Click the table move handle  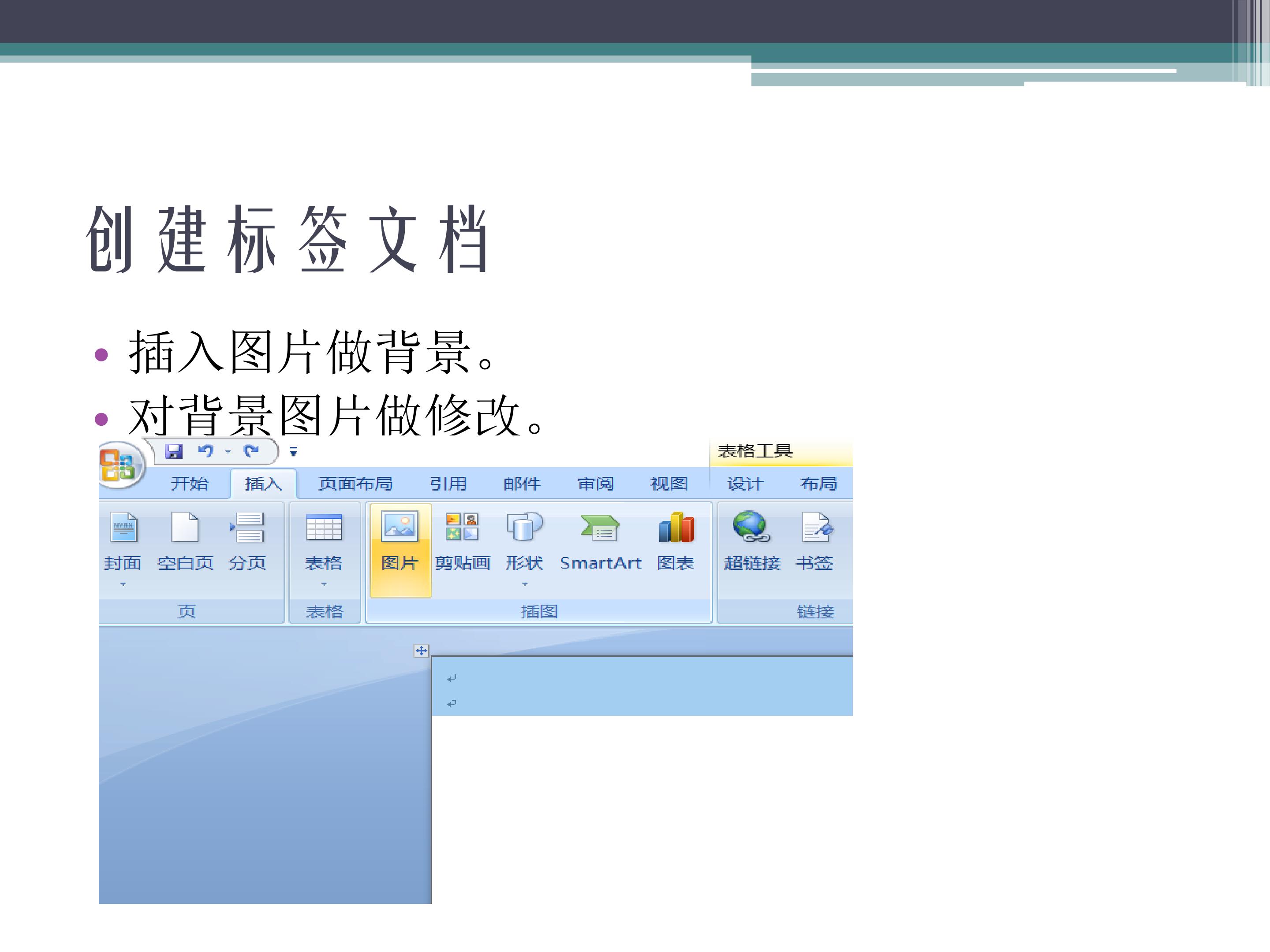(422, 651)
